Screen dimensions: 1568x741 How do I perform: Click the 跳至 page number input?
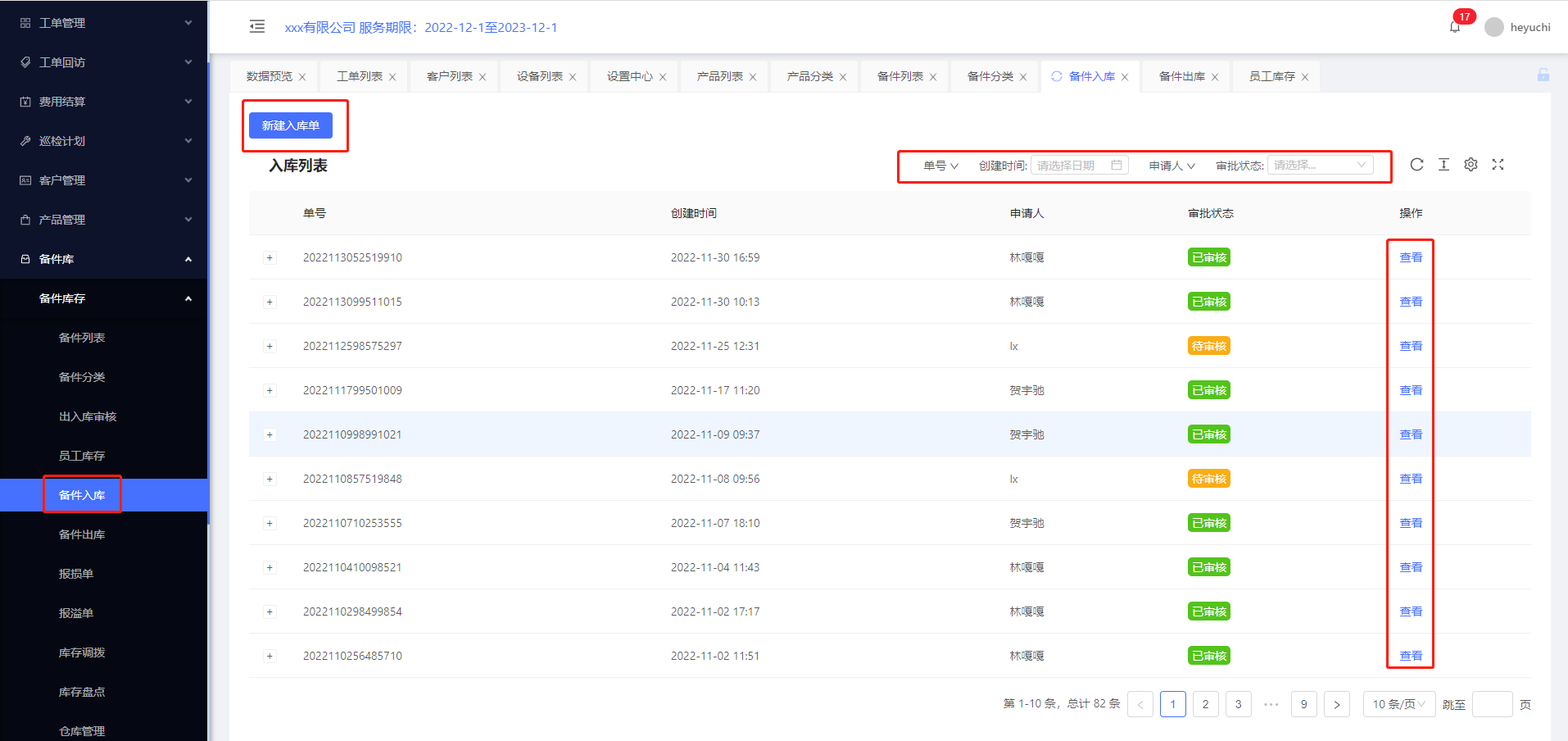[x=1493, y=704]
